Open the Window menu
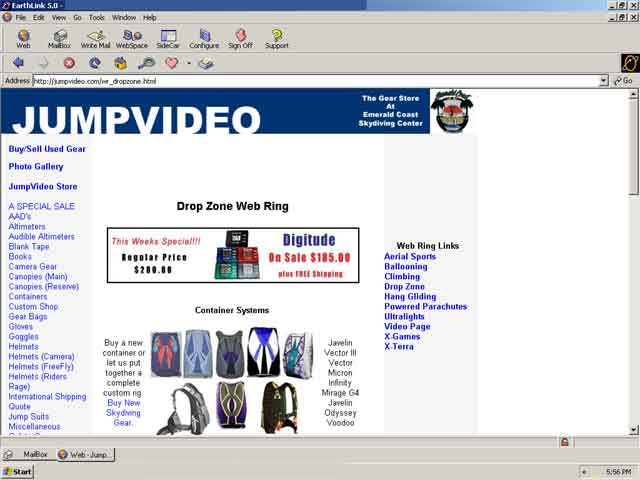Screen dimensions: 640x480 [x=124, y=17]
